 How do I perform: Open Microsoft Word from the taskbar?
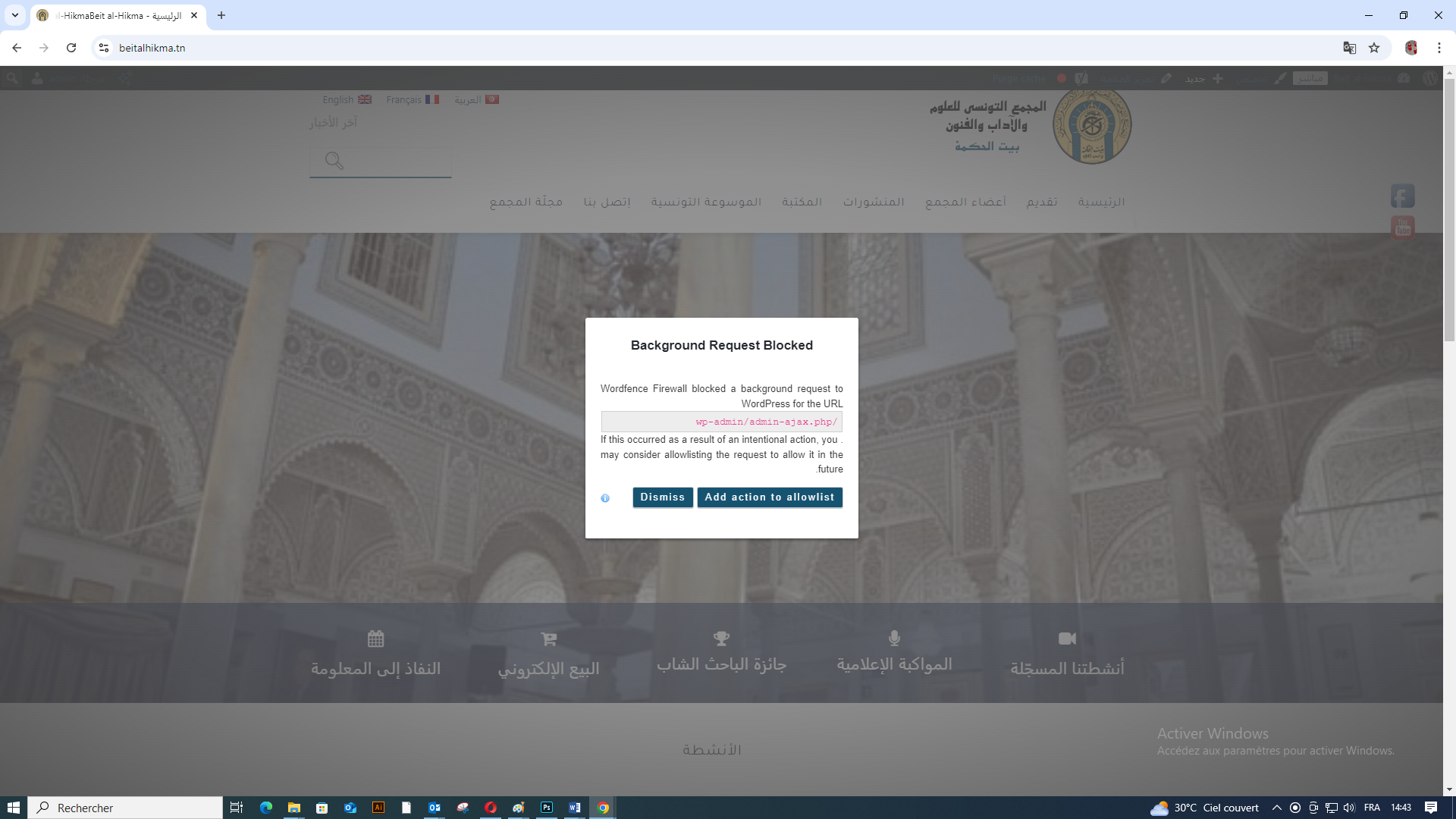tap(575, 808)
